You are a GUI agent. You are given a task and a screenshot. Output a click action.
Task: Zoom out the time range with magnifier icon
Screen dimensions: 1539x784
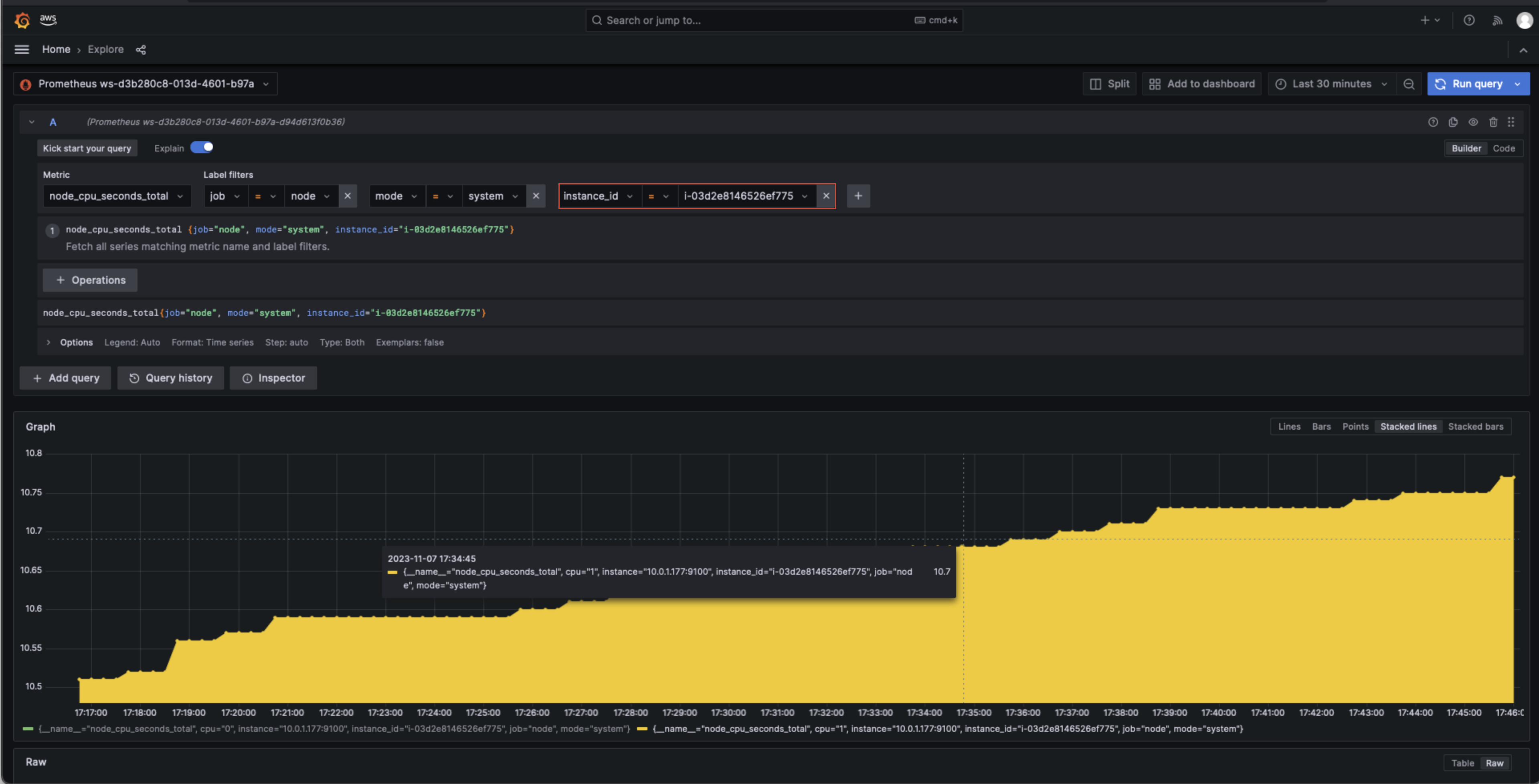pyautogui.click(x=1409, y=84)
